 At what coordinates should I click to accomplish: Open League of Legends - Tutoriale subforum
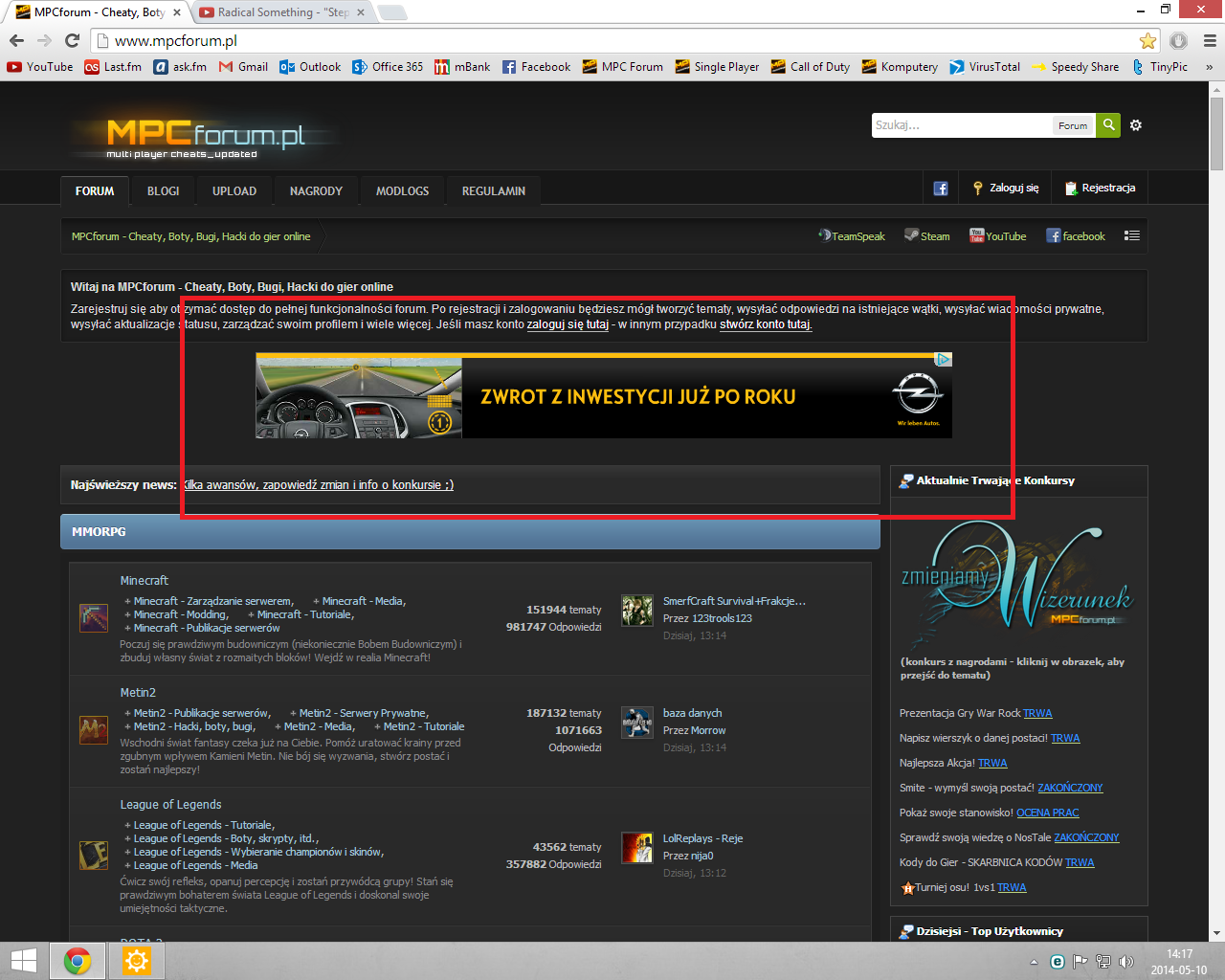pyautogui.click(x=204, y=825)
